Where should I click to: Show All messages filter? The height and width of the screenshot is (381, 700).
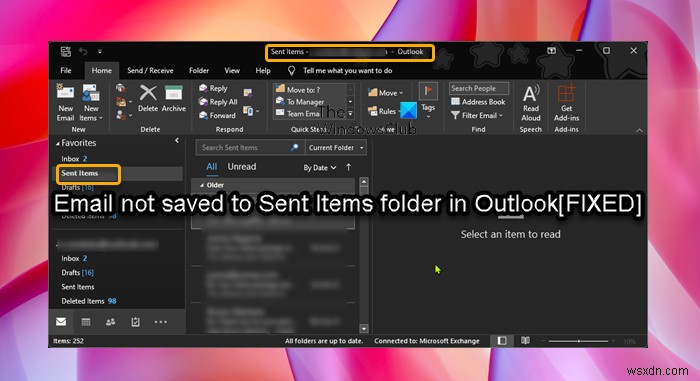212,167
